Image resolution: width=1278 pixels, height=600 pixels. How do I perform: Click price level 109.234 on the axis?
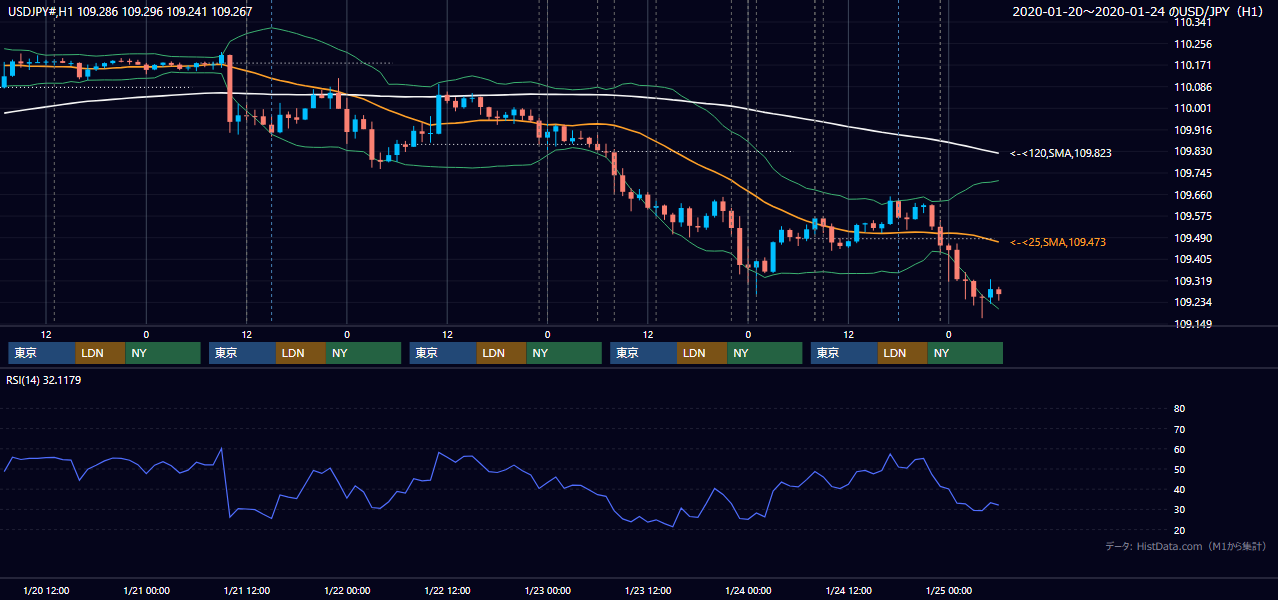(1194, 302)
